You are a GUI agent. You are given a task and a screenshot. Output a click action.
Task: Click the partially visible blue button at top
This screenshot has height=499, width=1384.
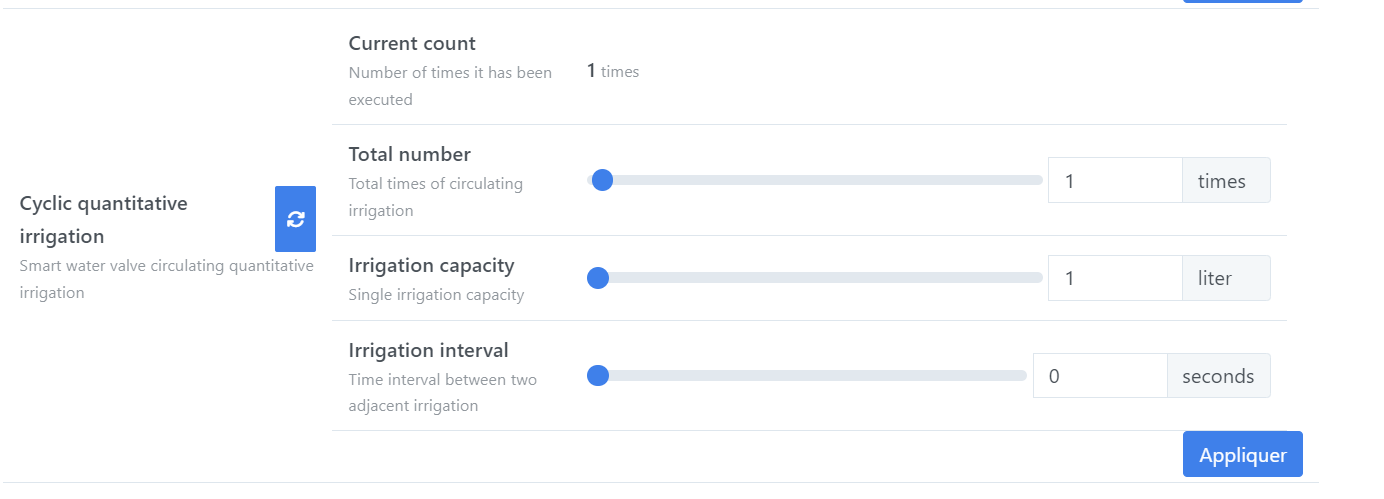(x=1243, y=1)
